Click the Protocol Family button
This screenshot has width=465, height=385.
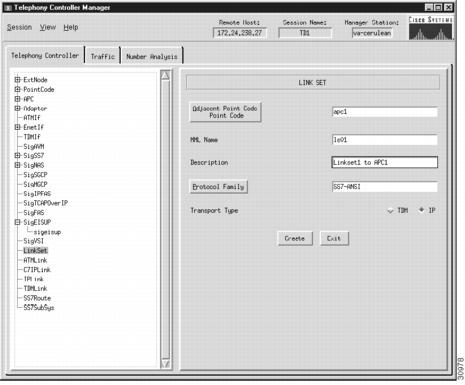[218, 187]
